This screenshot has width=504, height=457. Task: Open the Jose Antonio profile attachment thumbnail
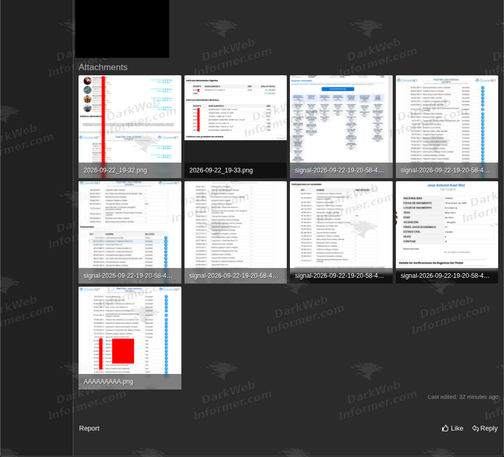447,232
